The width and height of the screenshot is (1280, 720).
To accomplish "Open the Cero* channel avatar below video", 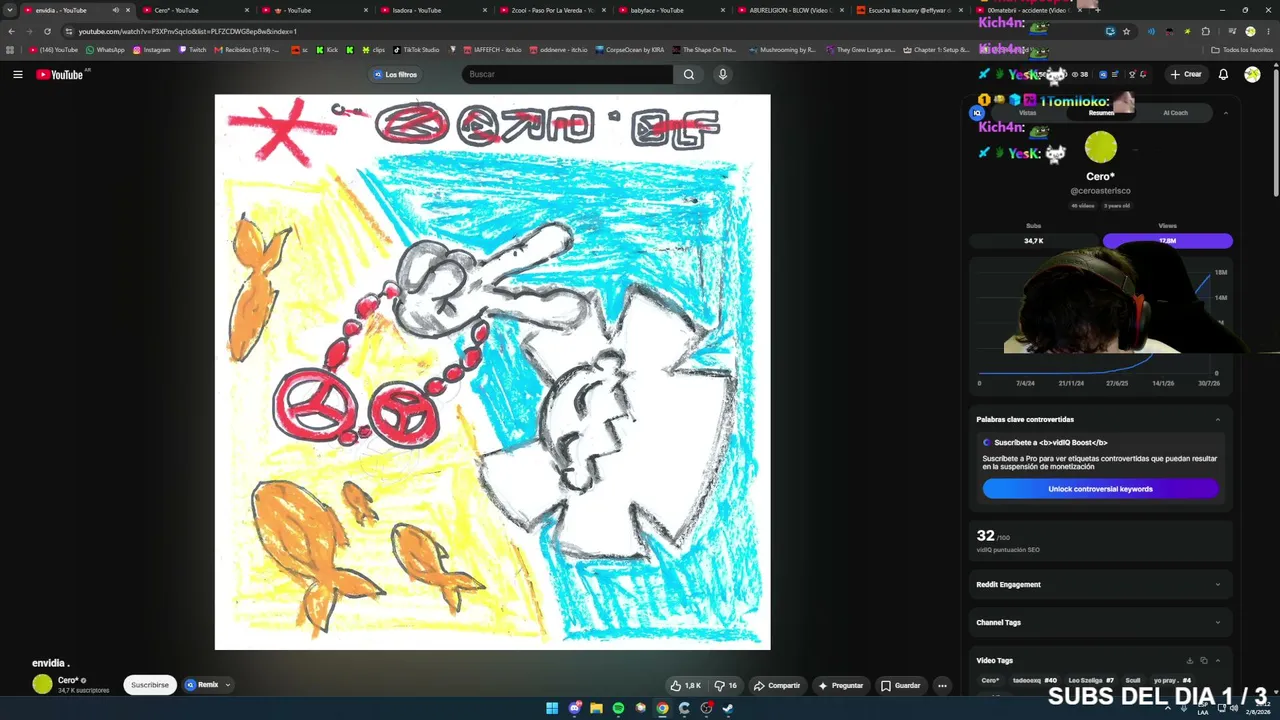I will tap(42, 684).
